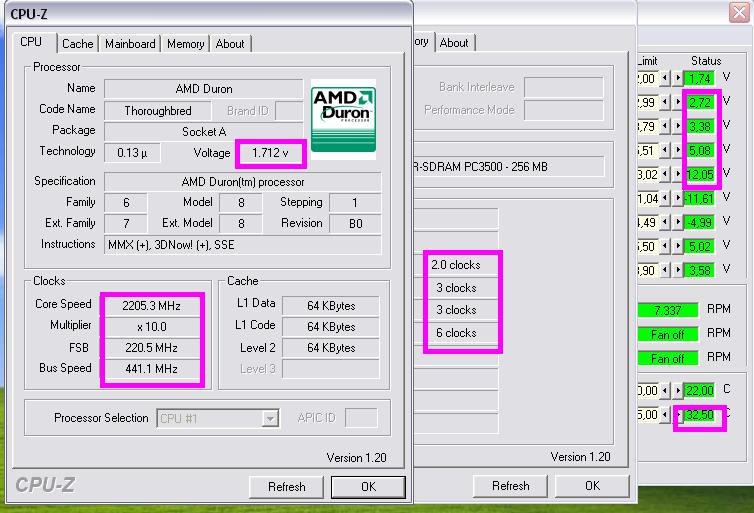This screenshot has width=754, height=513.
Task: Click the 32,50 temperature status value
Action: coord(700,414)
